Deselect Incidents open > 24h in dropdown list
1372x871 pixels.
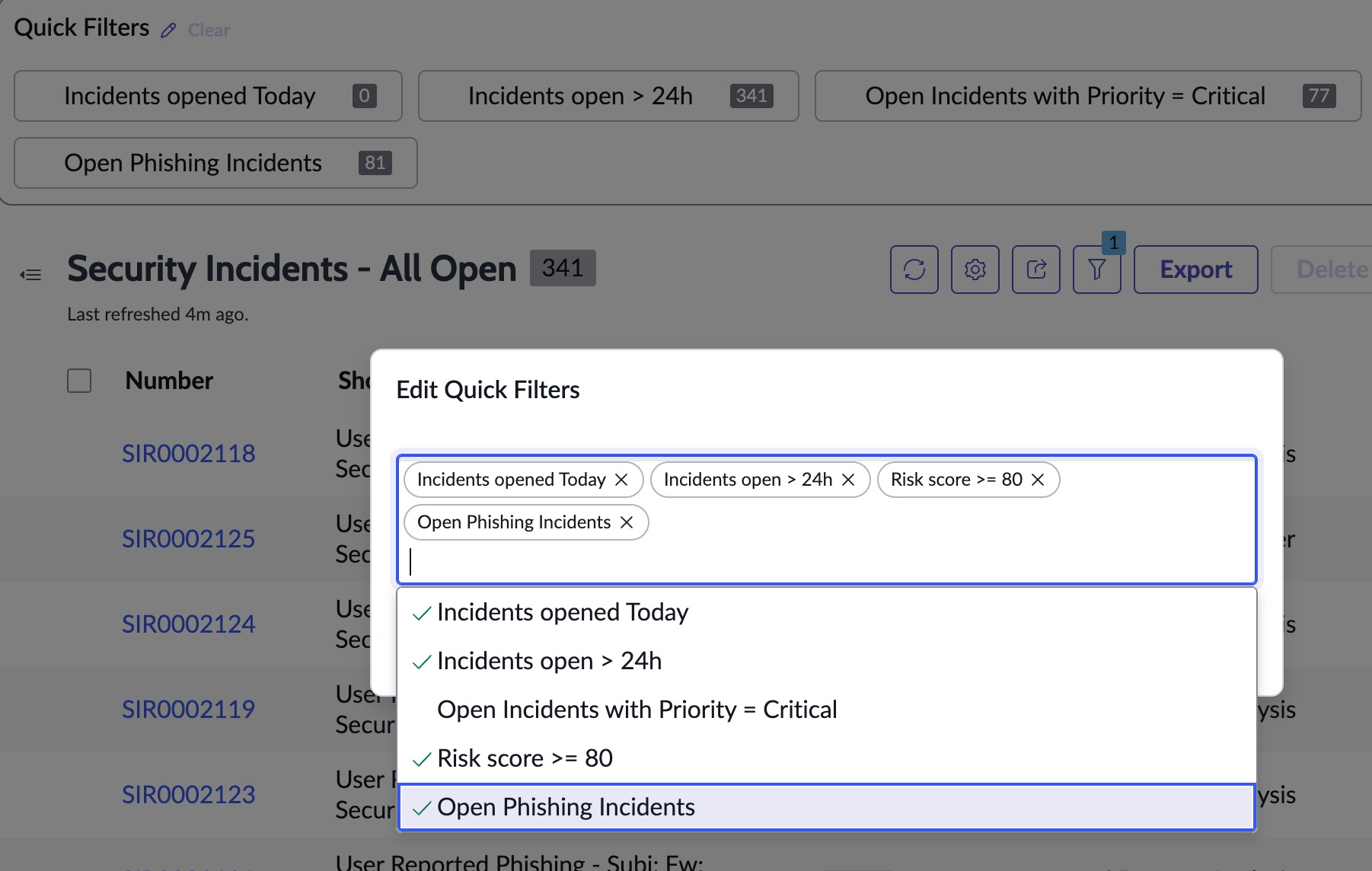click(x=827, y=661)
